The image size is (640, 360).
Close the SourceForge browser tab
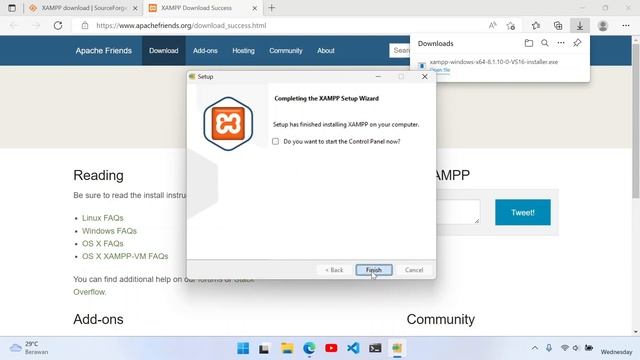(135, 8)
